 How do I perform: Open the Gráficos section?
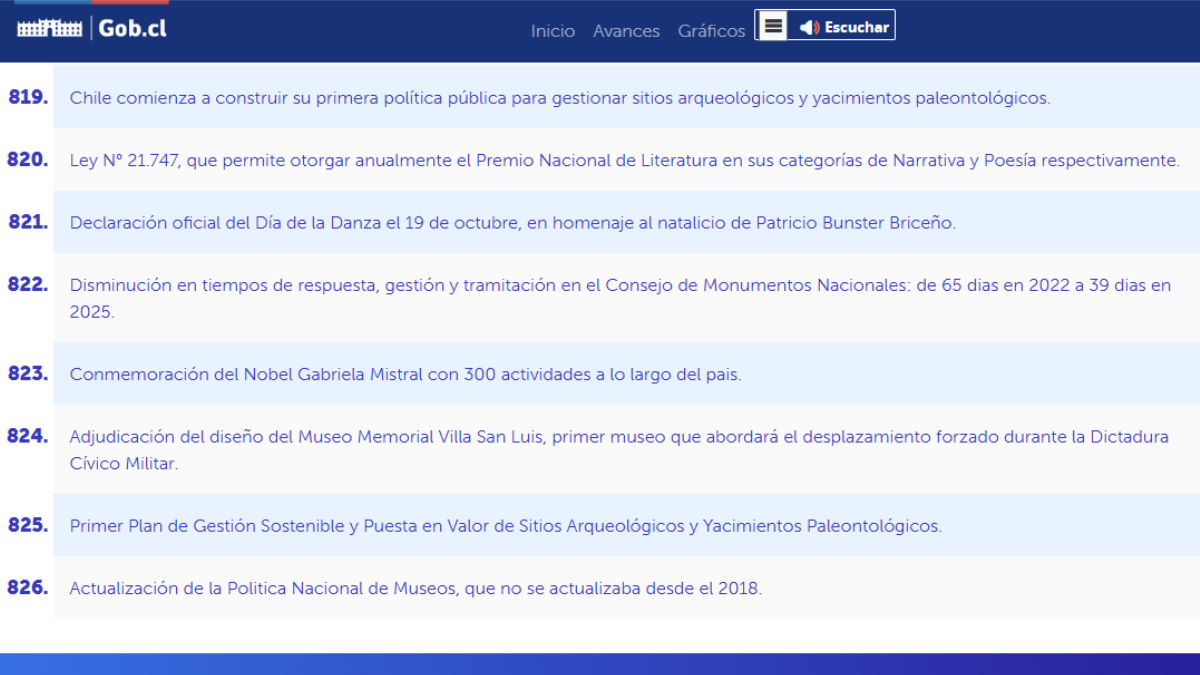tap(711, 31)
